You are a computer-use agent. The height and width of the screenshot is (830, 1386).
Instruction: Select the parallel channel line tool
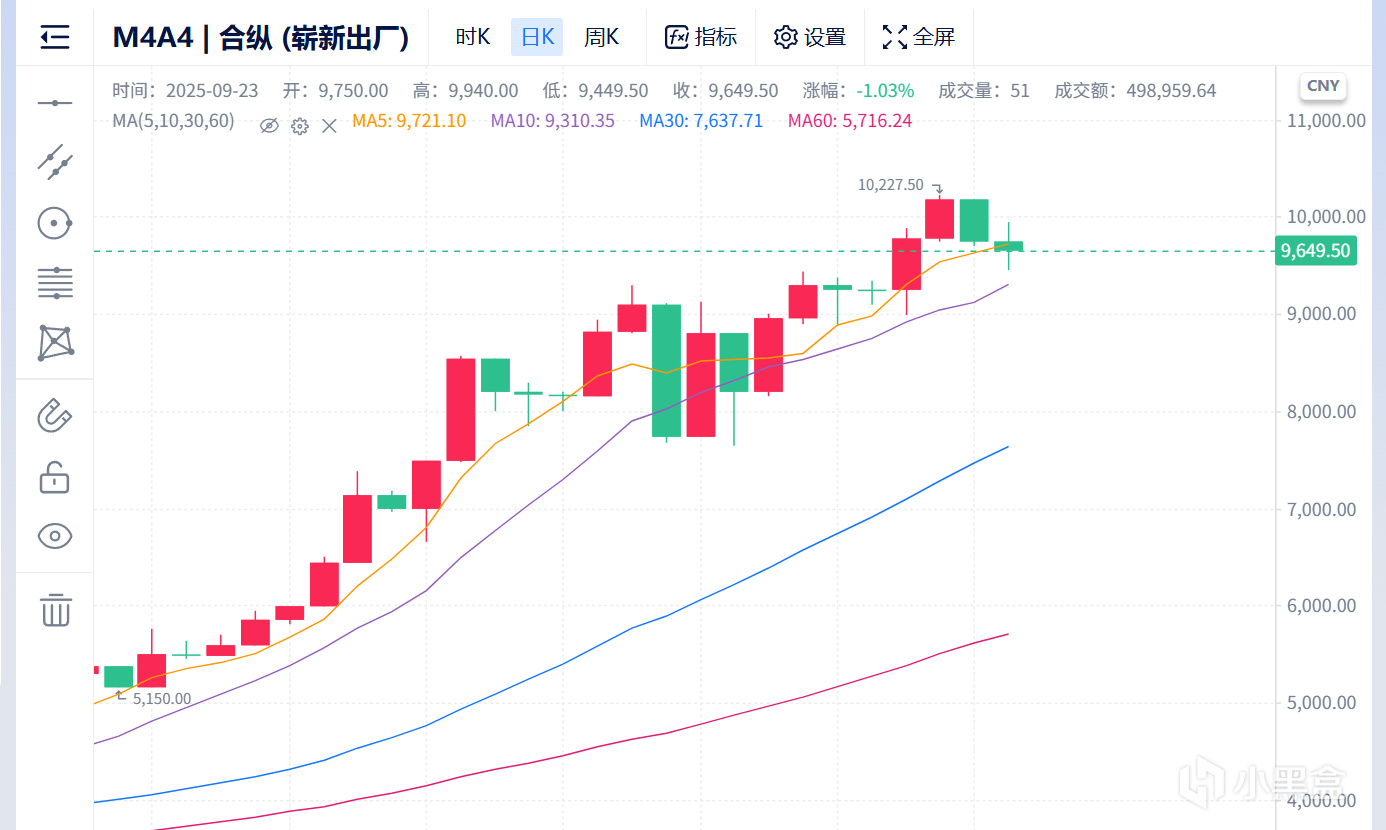[x=55, y=162]
